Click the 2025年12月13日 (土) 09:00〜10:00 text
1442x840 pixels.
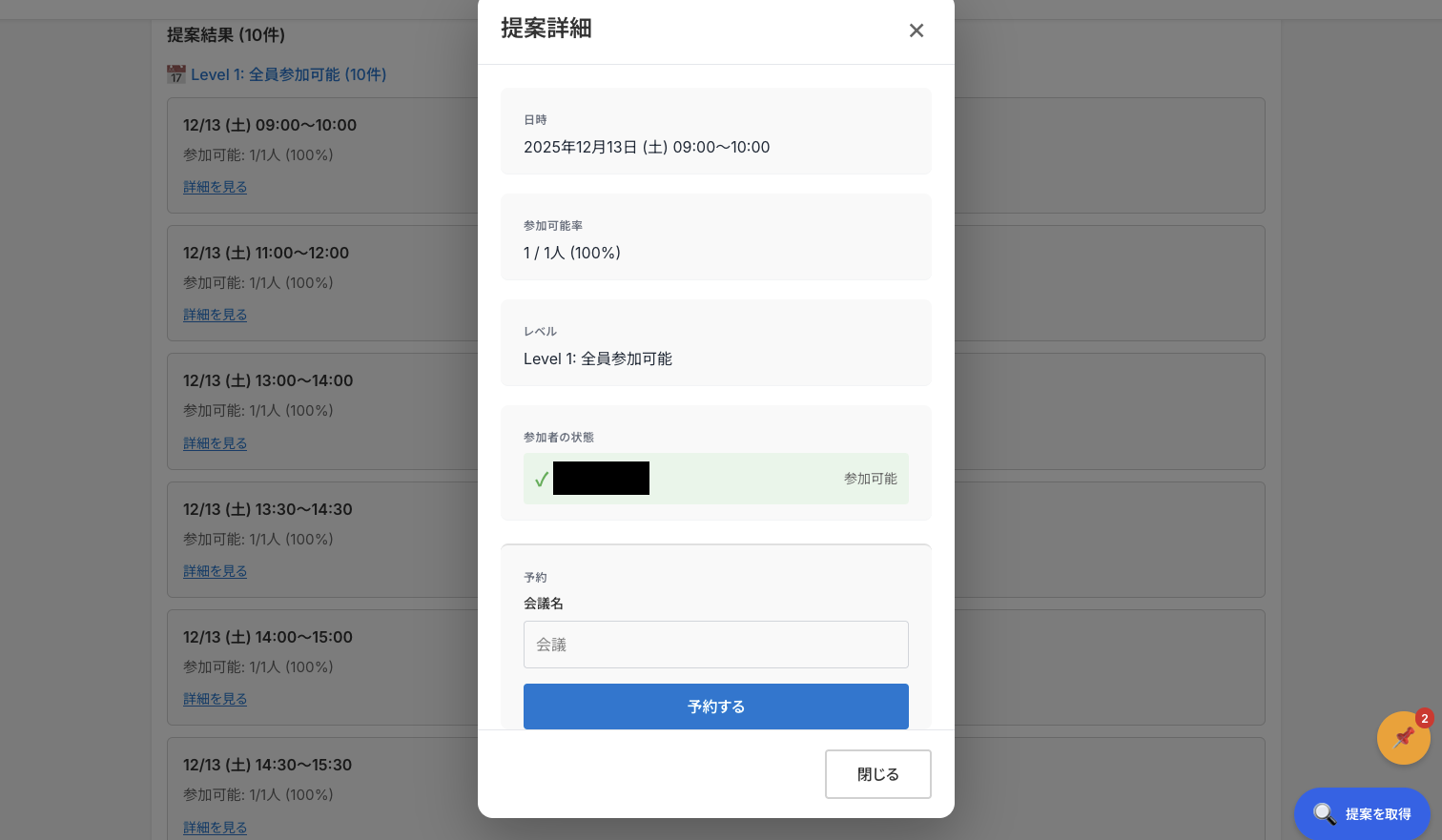pos(647,147)
